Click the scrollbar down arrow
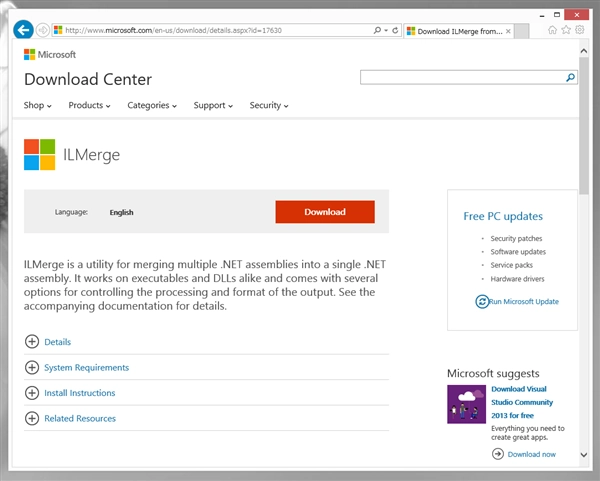Screen dimensions: 600x481 584,455
